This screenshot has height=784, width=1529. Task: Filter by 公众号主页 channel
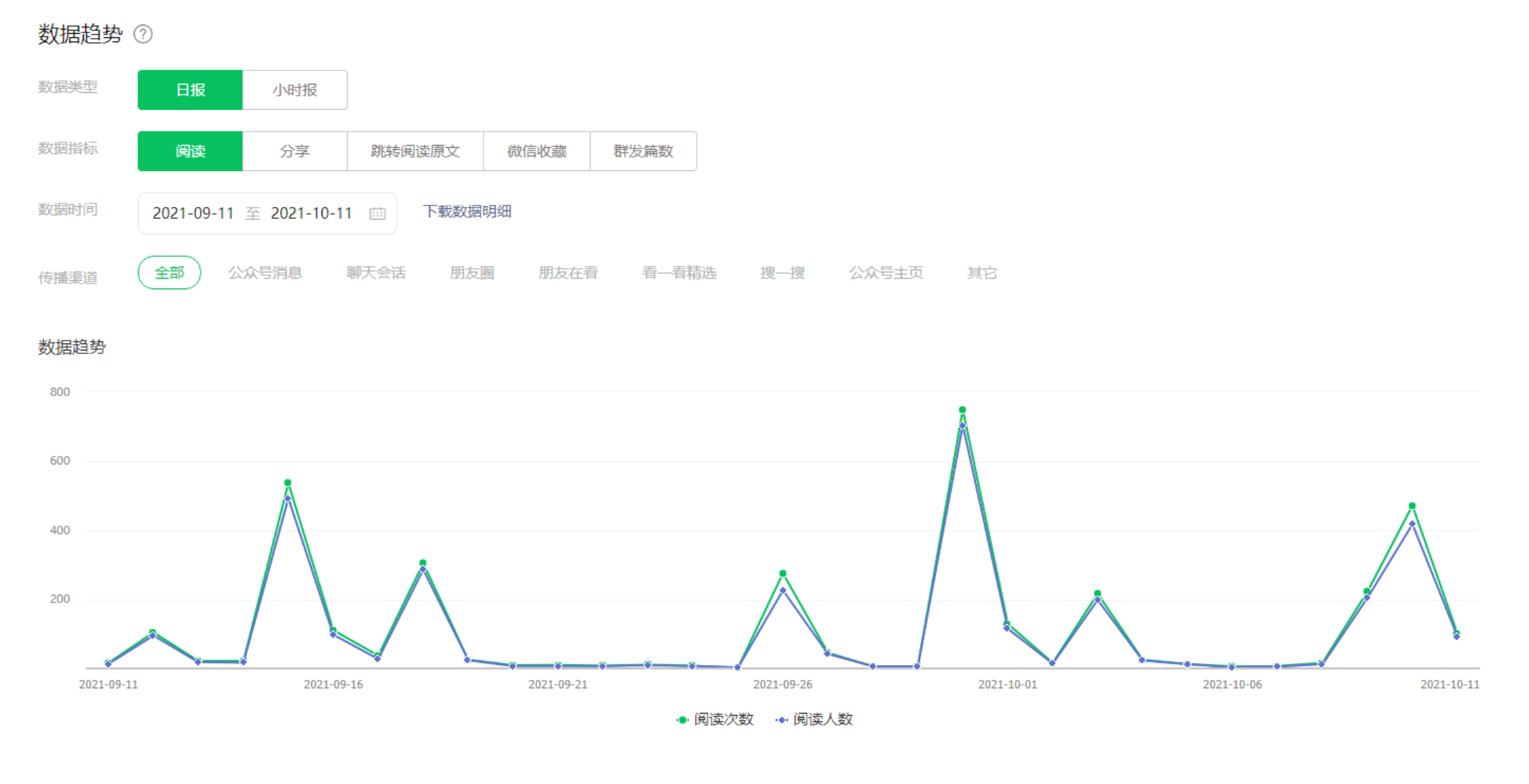click(886, 273)
